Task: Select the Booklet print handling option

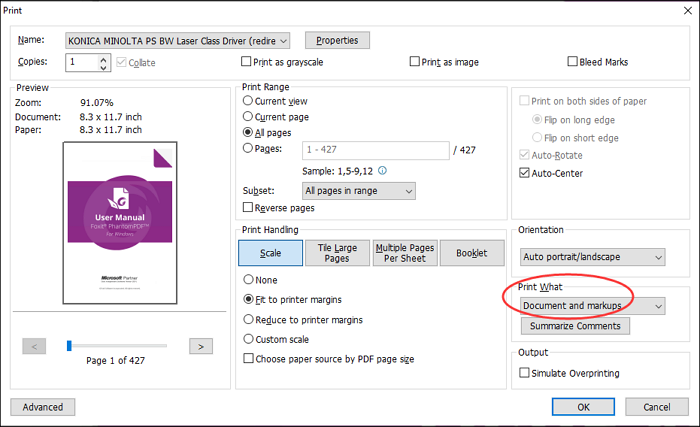Action: [471, 253]
